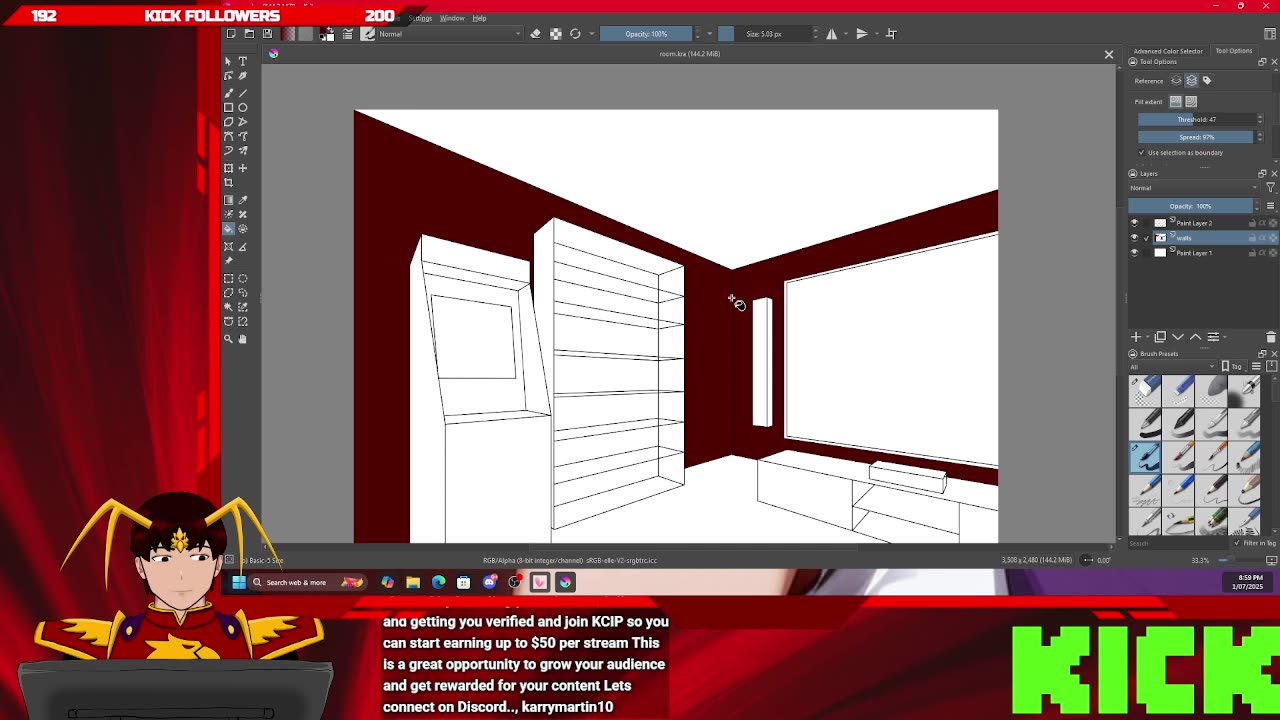Viewport: 1280px width, 720px height.
Task: Open the Help menu
Action: click(479, 18)
